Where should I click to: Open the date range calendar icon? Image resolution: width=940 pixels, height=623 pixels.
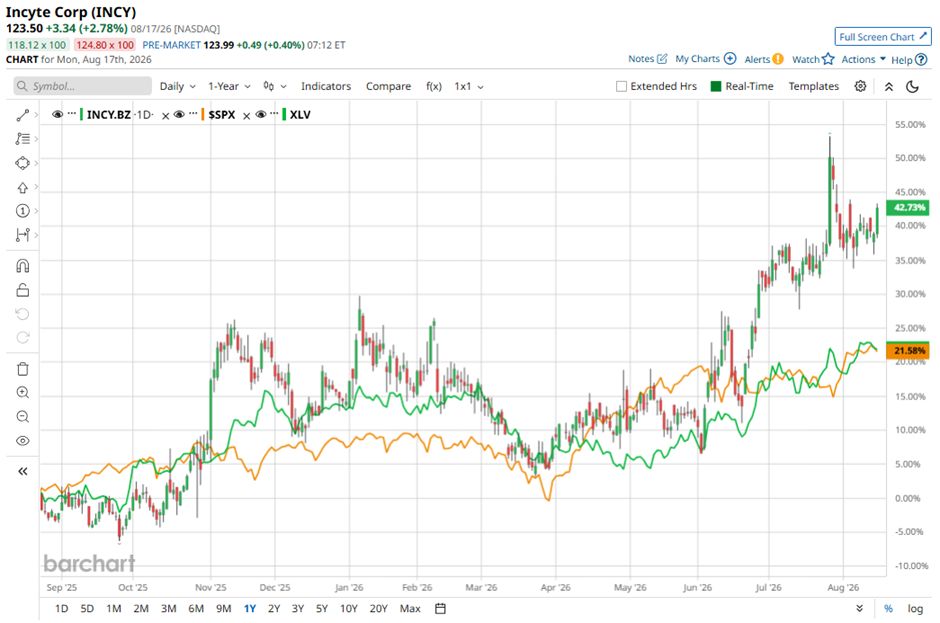coord(440,609)
